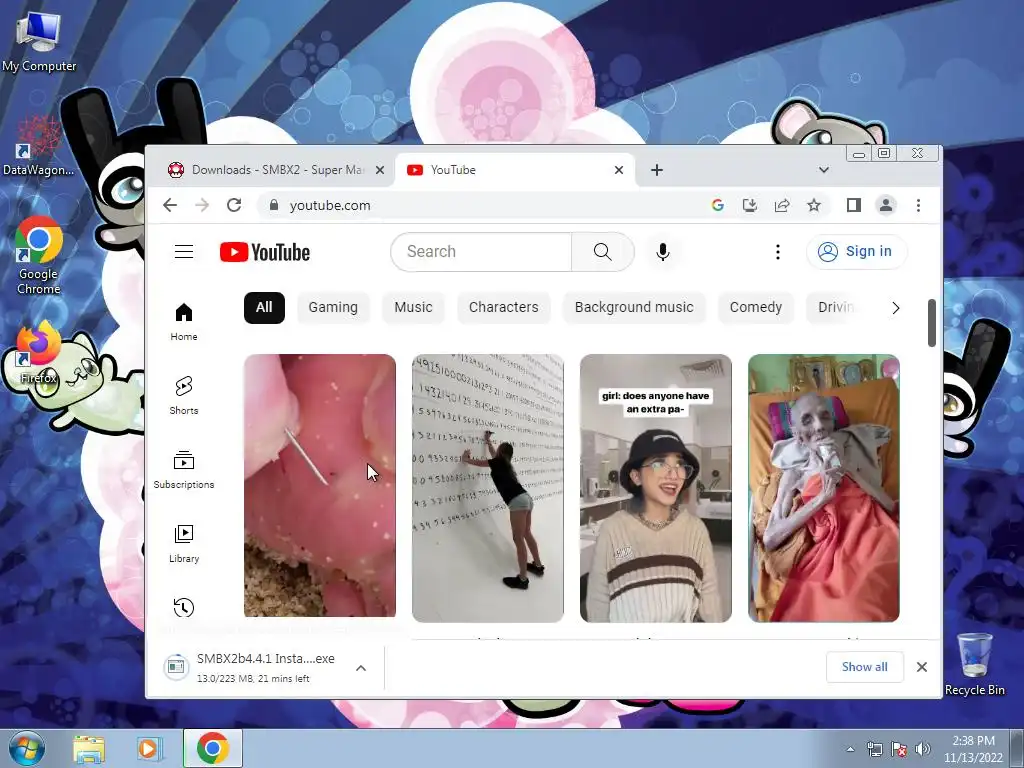Select the DataWagon desktop shortcut
Image resolution: width=1024 pixels, height=768 pixels.
pos(39,147)
